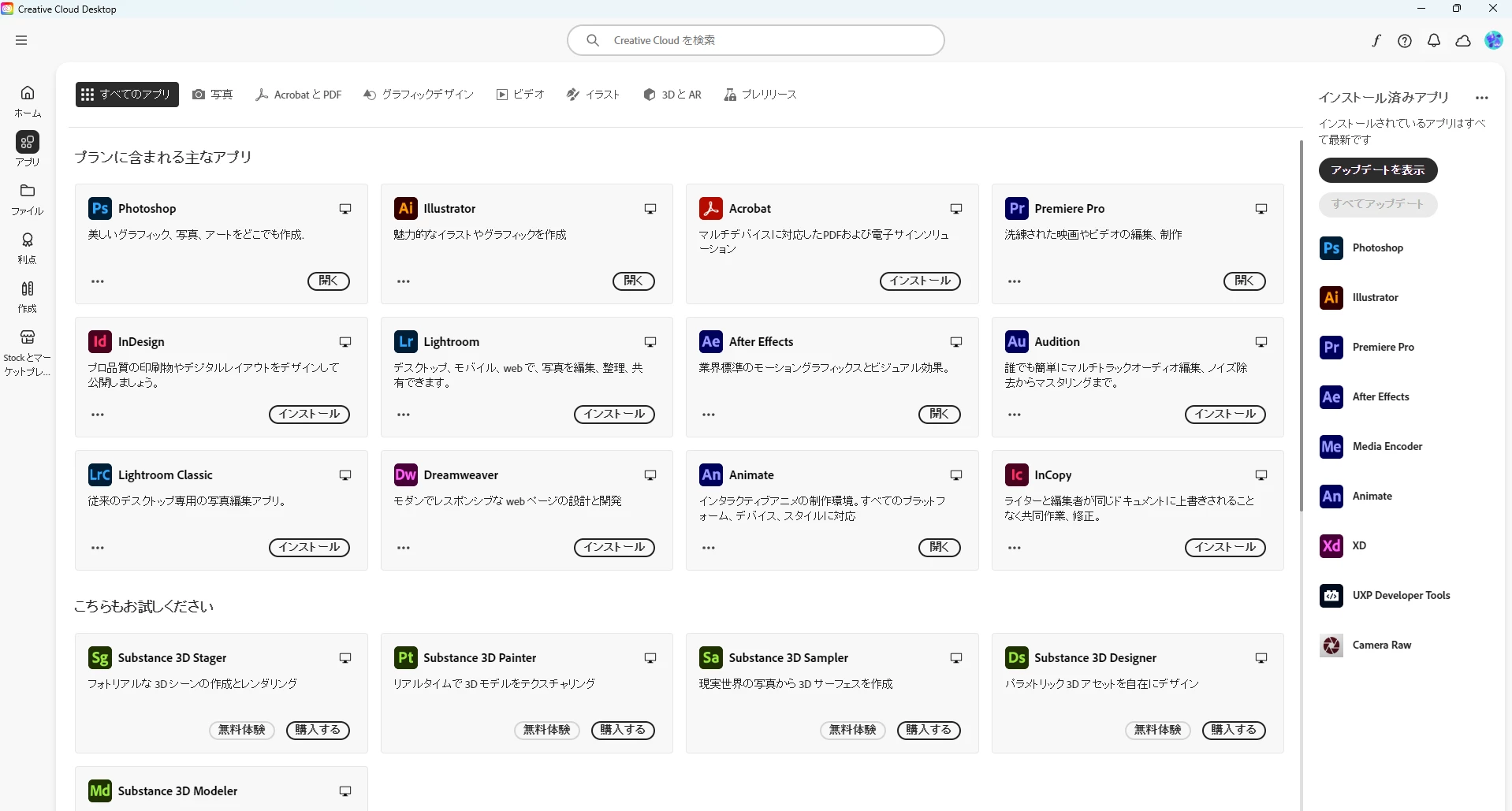1512x811 pixels.
Task: Open 利点 in the sidebar
Action: point(28,248)
